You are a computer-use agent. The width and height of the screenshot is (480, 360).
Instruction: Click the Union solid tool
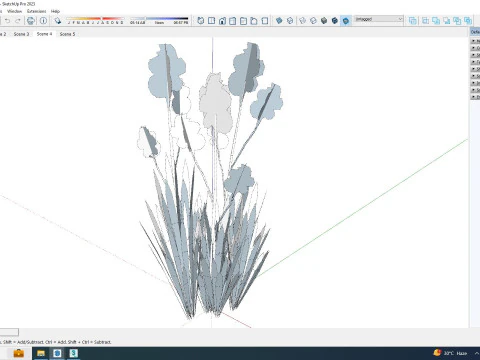click(436, 21)
